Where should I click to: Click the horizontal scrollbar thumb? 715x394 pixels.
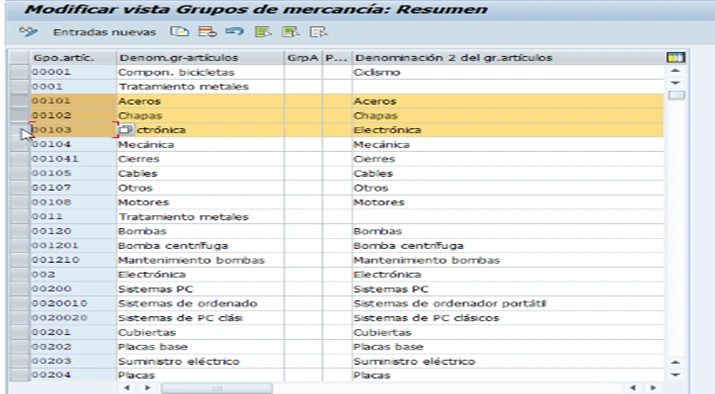click(x=217, y=389)
